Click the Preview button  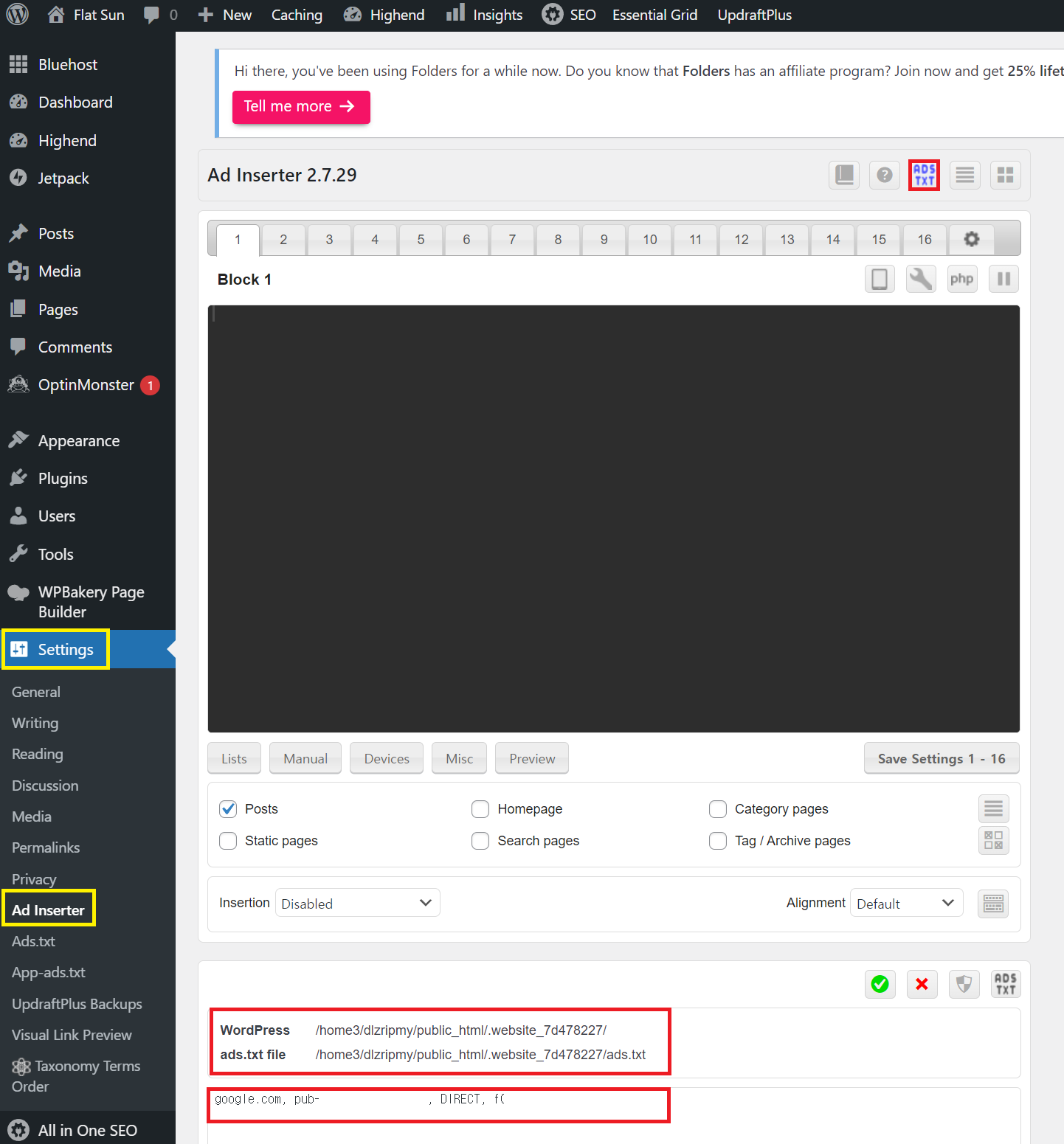click(x=532, y=758)
